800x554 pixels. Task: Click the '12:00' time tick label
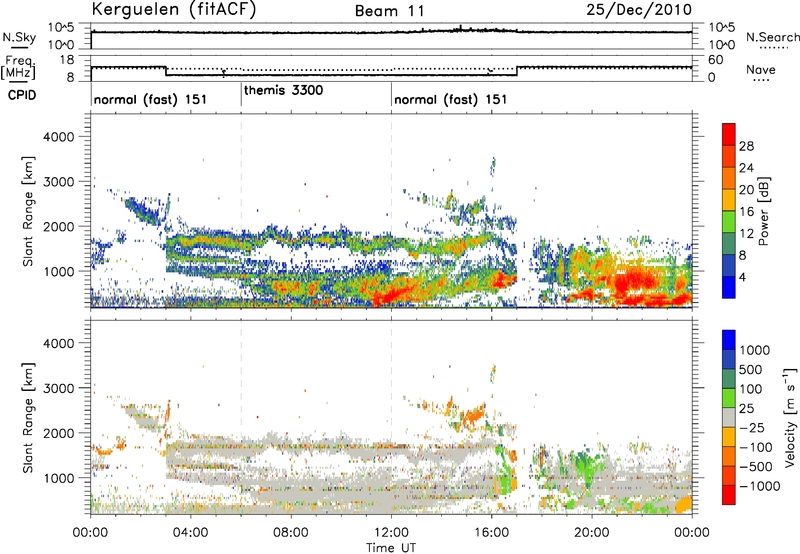click(x=391, y=533)
